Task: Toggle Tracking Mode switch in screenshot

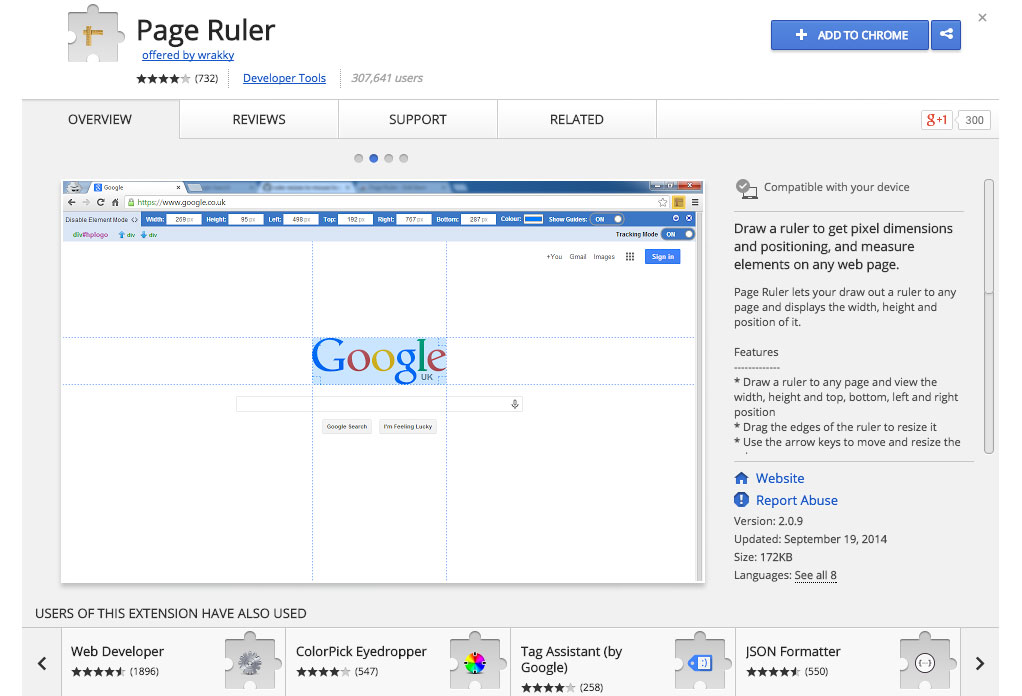Action: (x=678, y=234)
